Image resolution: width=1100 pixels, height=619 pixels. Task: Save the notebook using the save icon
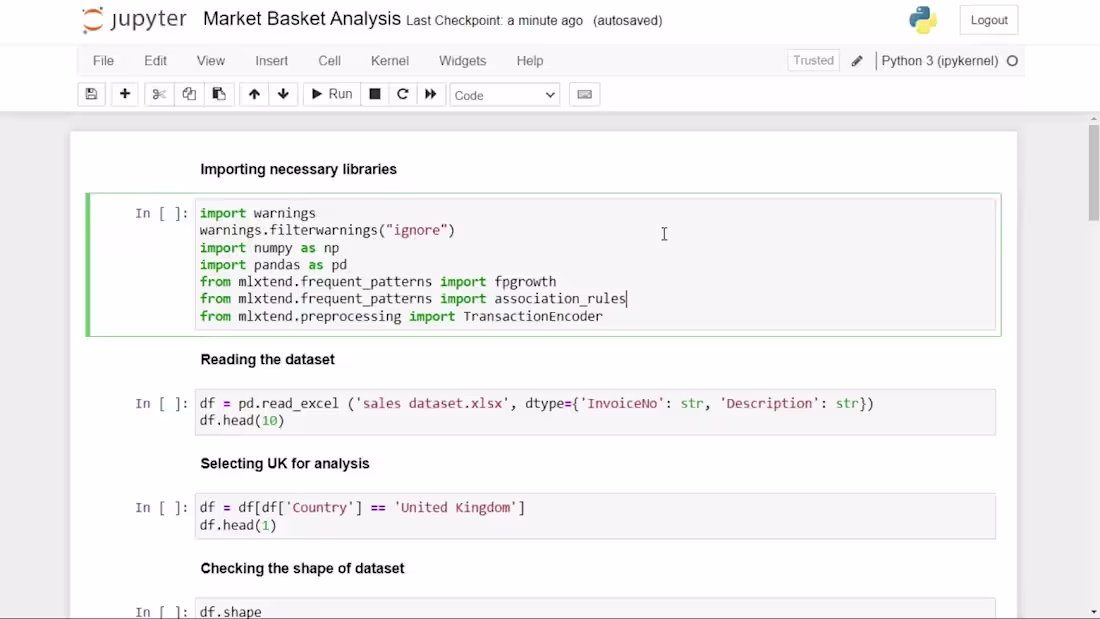(91, 93)
